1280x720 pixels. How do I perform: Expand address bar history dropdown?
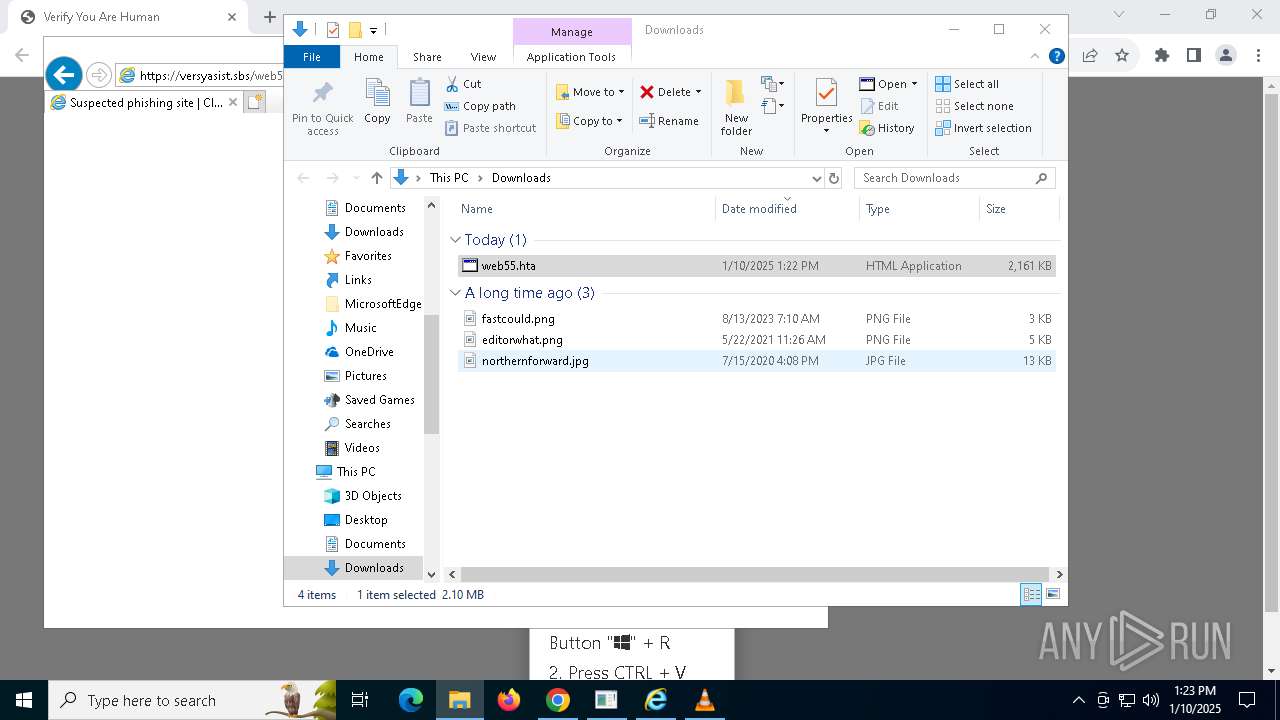(x=816, y=178)
